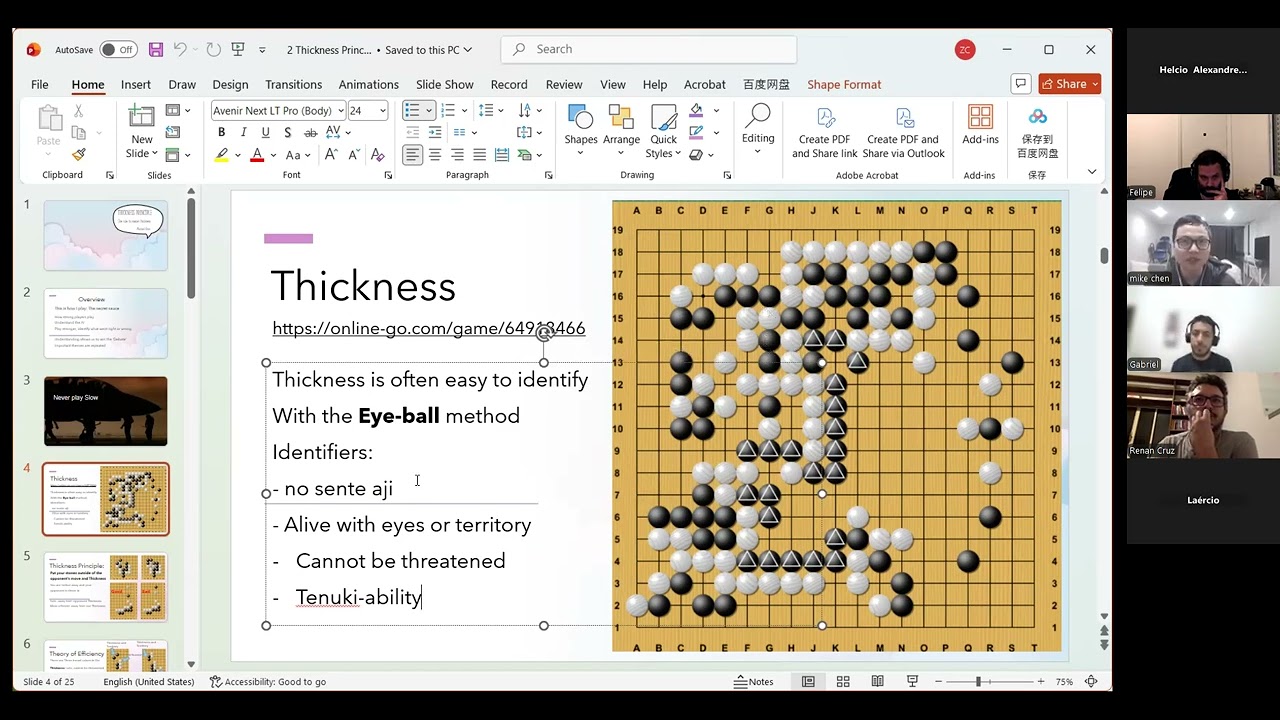
Task: Click Create PDF and Share link
Action: tap(825, 132)
